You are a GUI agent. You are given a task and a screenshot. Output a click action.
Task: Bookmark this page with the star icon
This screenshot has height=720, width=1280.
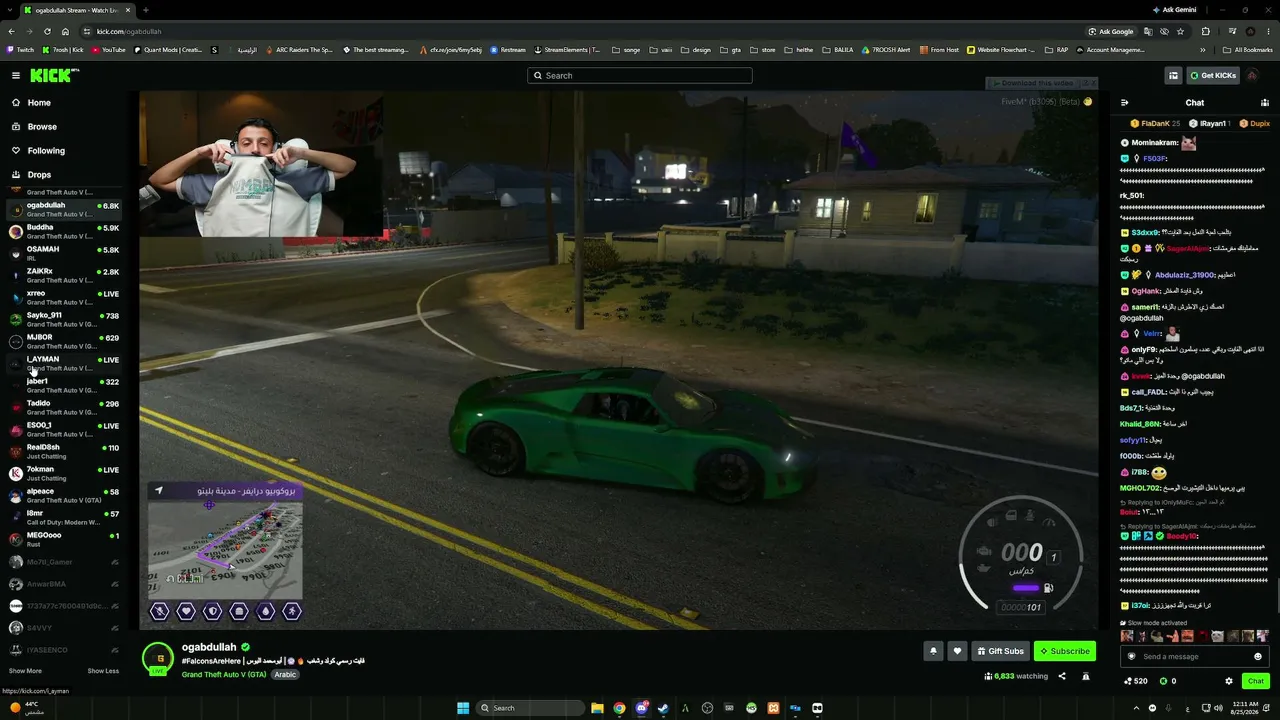(x=1180, y=31)
